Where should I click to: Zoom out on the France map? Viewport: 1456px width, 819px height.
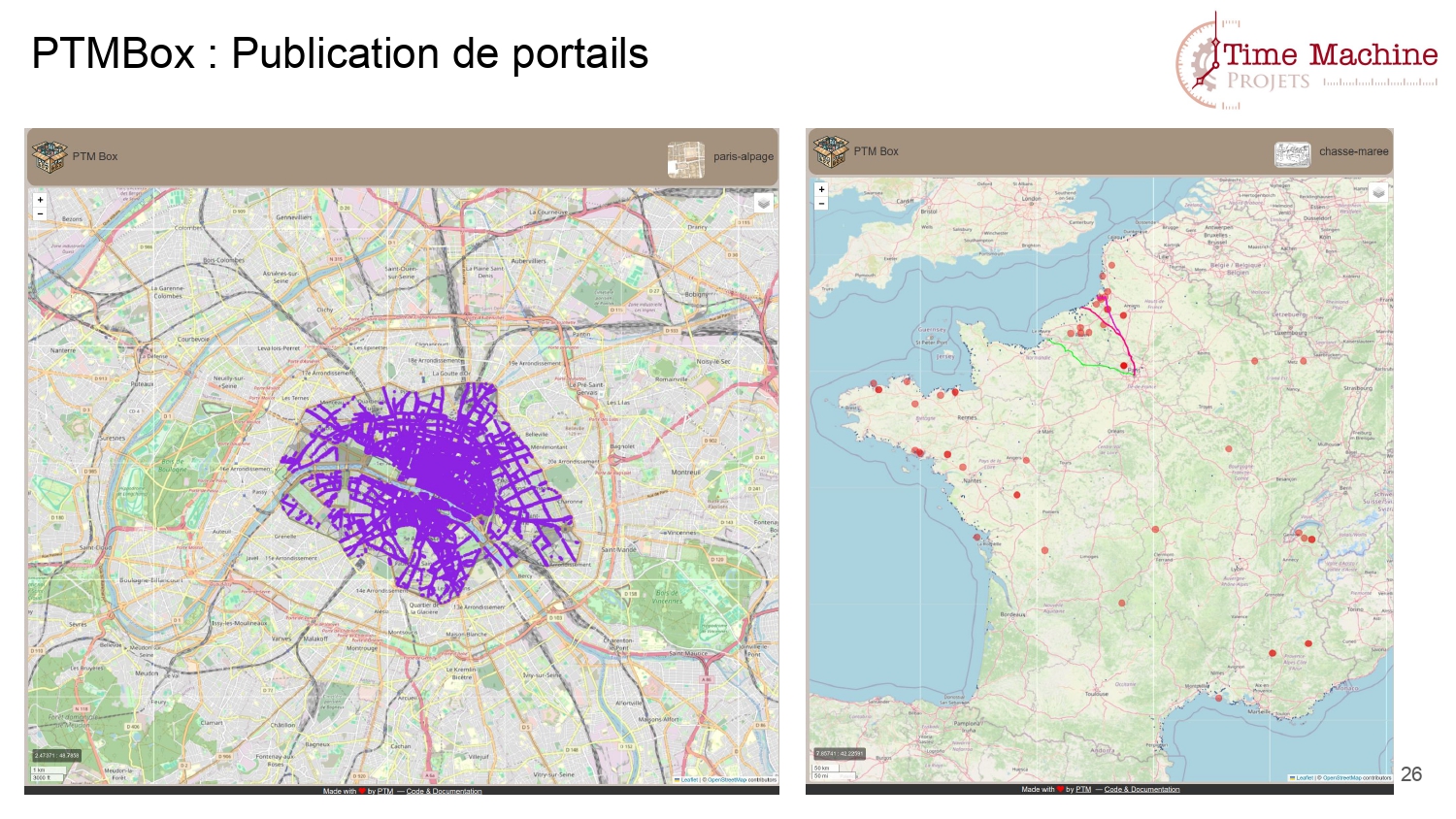(x=821, y=204)
